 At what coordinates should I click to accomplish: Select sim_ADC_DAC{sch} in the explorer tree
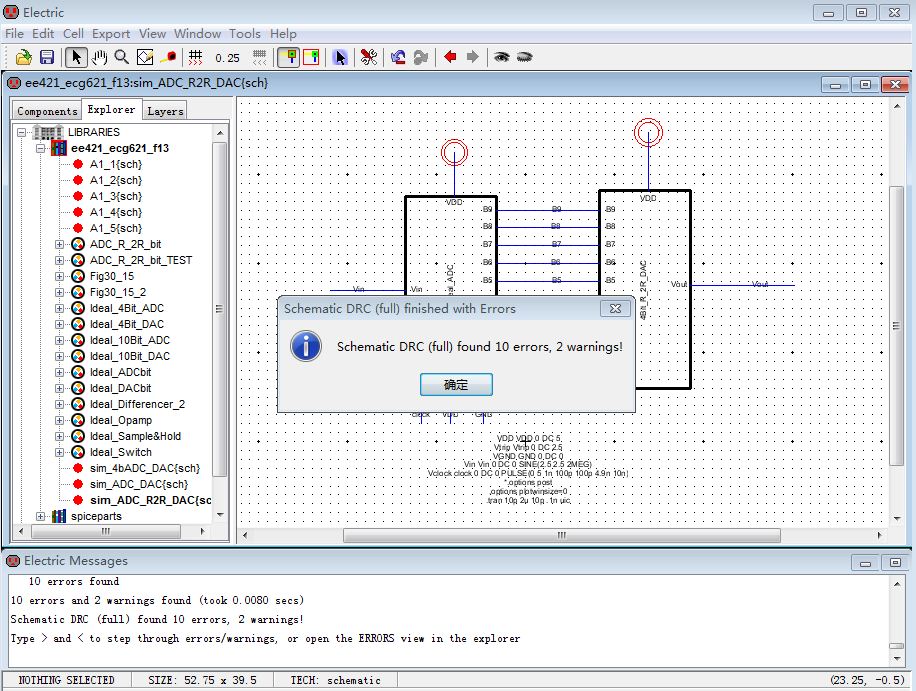(138, 484)
